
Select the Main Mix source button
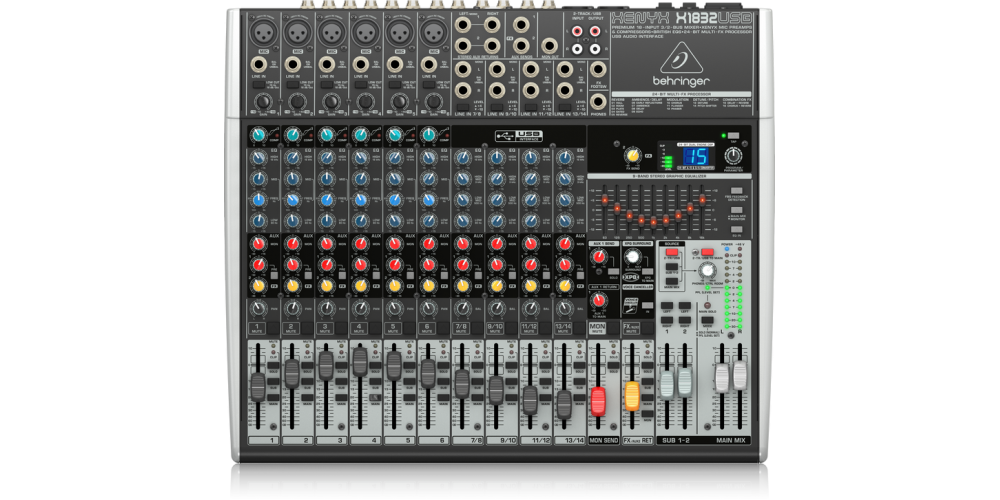671,281
